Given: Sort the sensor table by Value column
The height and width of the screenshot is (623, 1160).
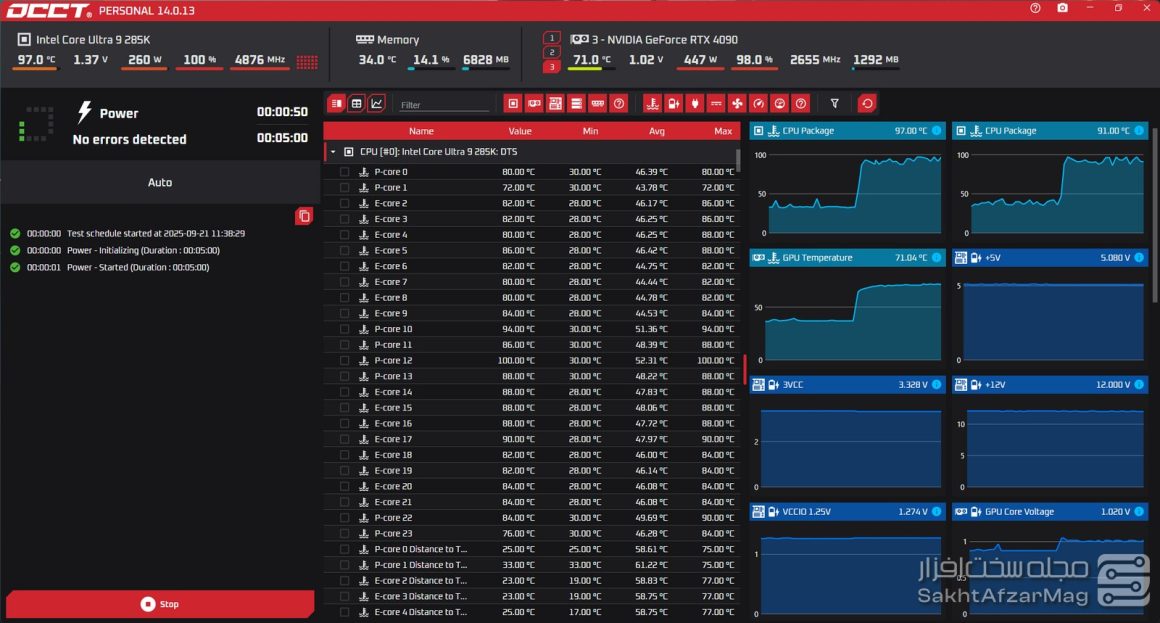Looking at the screenshot, I should (520, 131).
